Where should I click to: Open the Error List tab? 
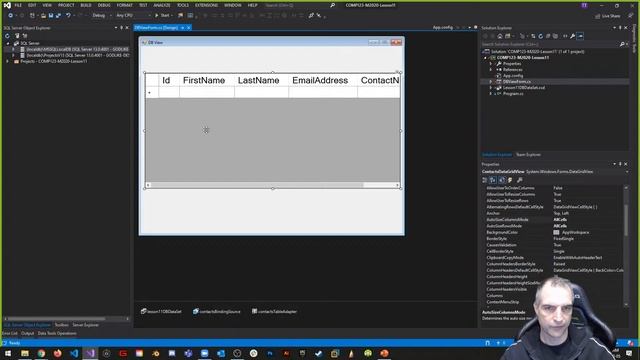point(10,333)
